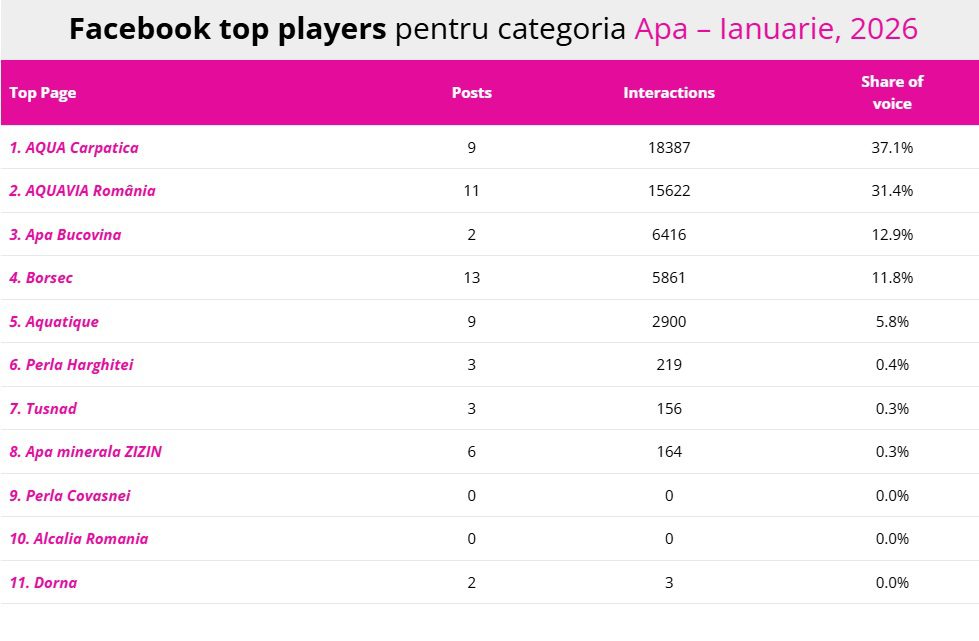Select the Alcalia Romania link

click(79, 539)
